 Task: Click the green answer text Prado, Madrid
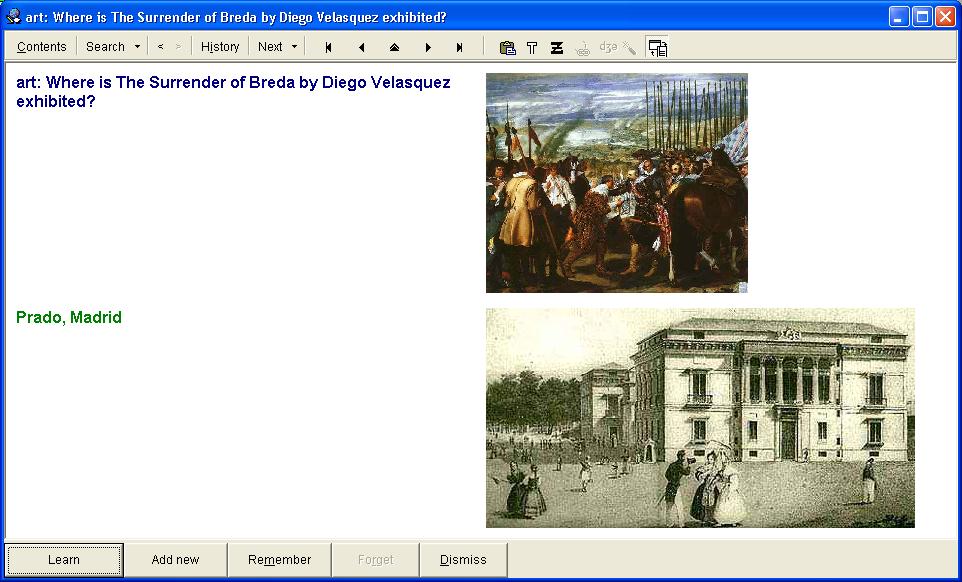pyautogui.click(x=69, y=318)
